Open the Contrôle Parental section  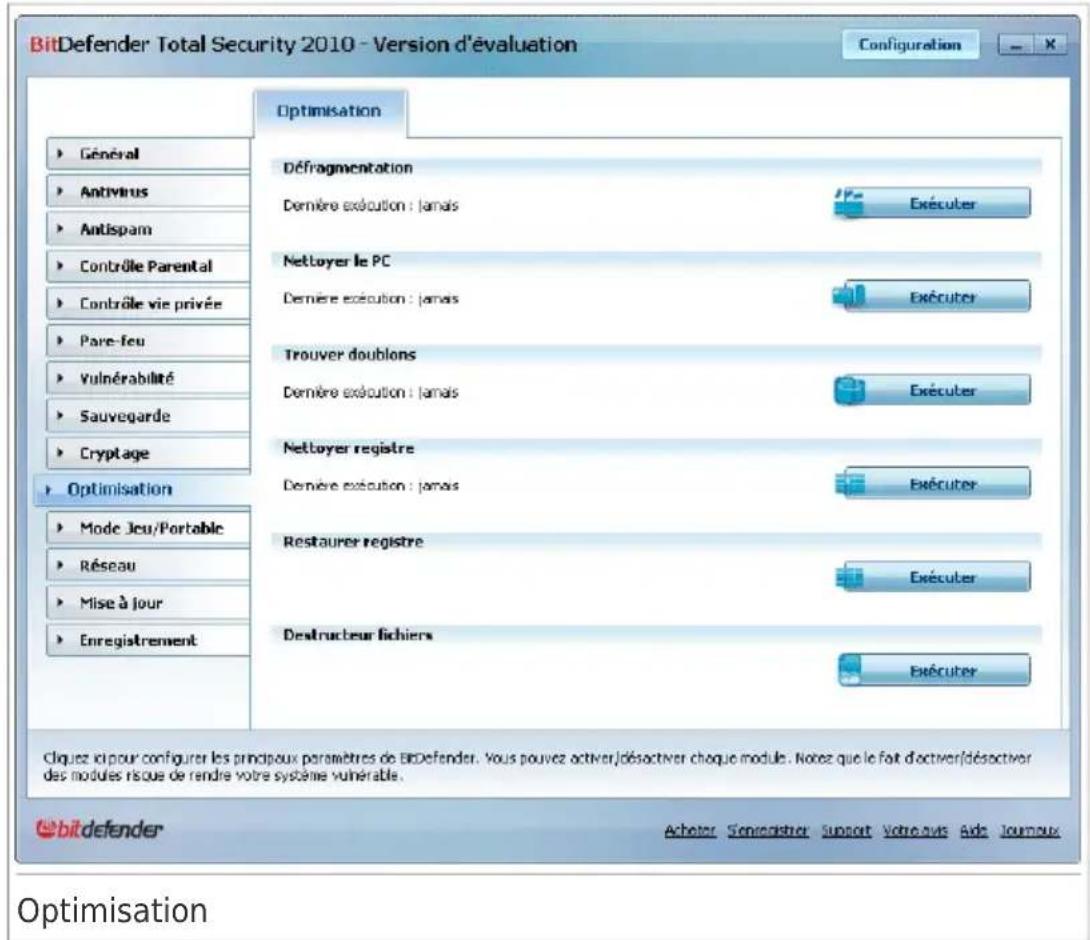point(148,266)
